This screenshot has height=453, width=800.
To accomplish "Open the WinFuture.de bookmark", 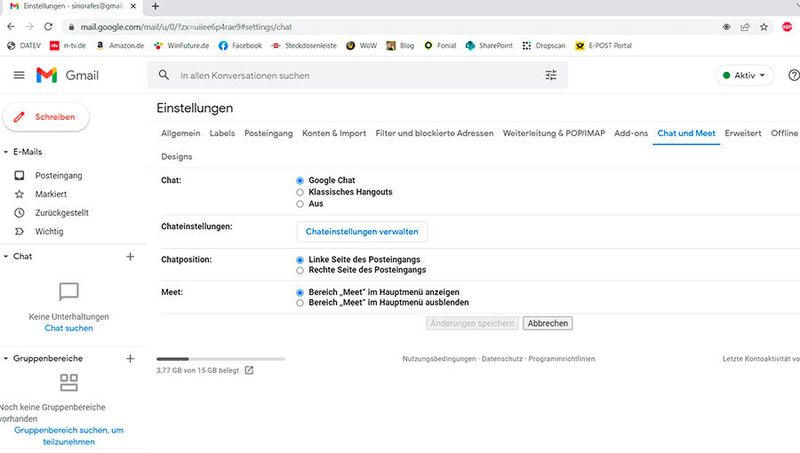I will click(182, 45).
